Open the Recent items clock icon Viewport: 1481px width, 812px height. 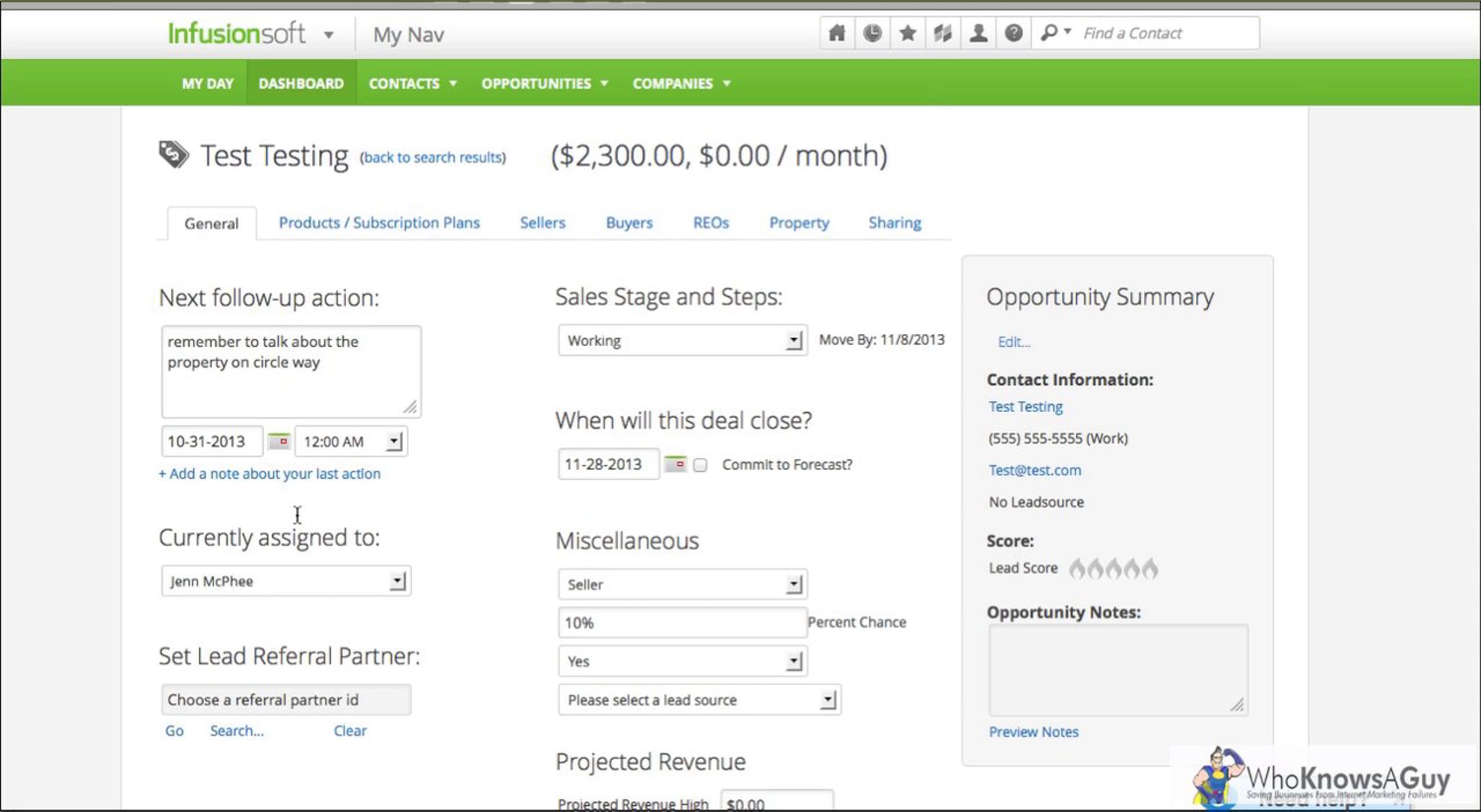[x=872, y=33]
